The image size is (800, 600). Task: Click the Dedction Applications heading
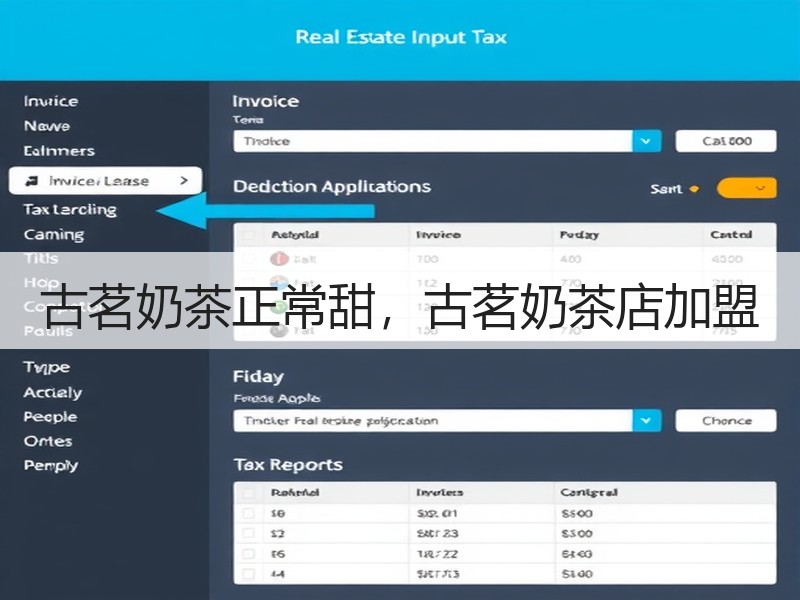coord(332,186)
